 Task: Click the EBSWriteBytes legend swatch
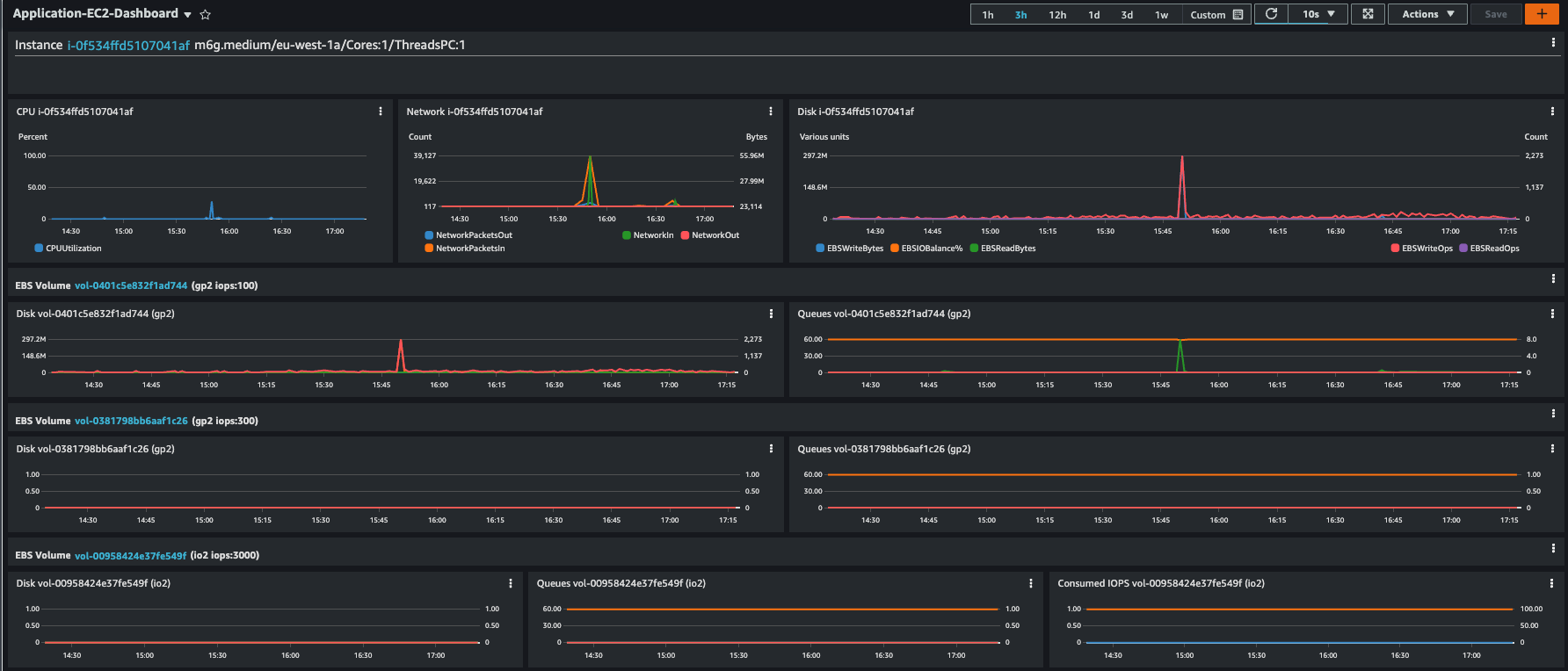click(x=820, y=249)
